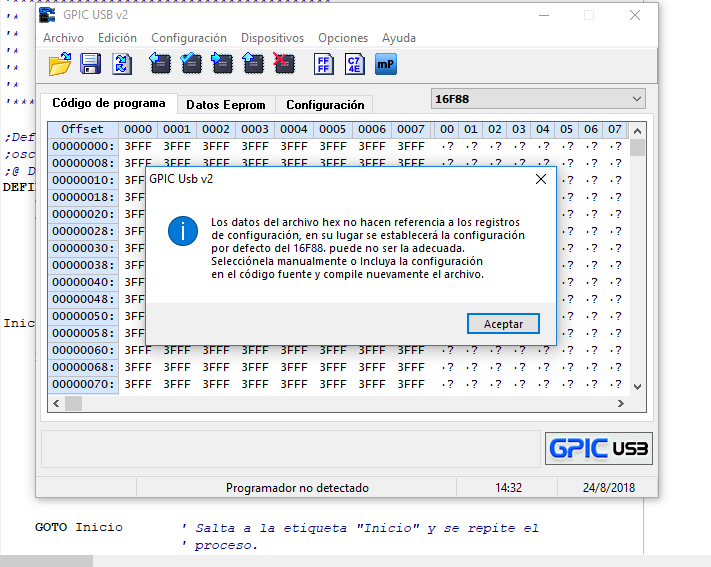Click the right arrow of the horizontal scrollbar
The width and height of the screenshot is (711, 567).
621,403
